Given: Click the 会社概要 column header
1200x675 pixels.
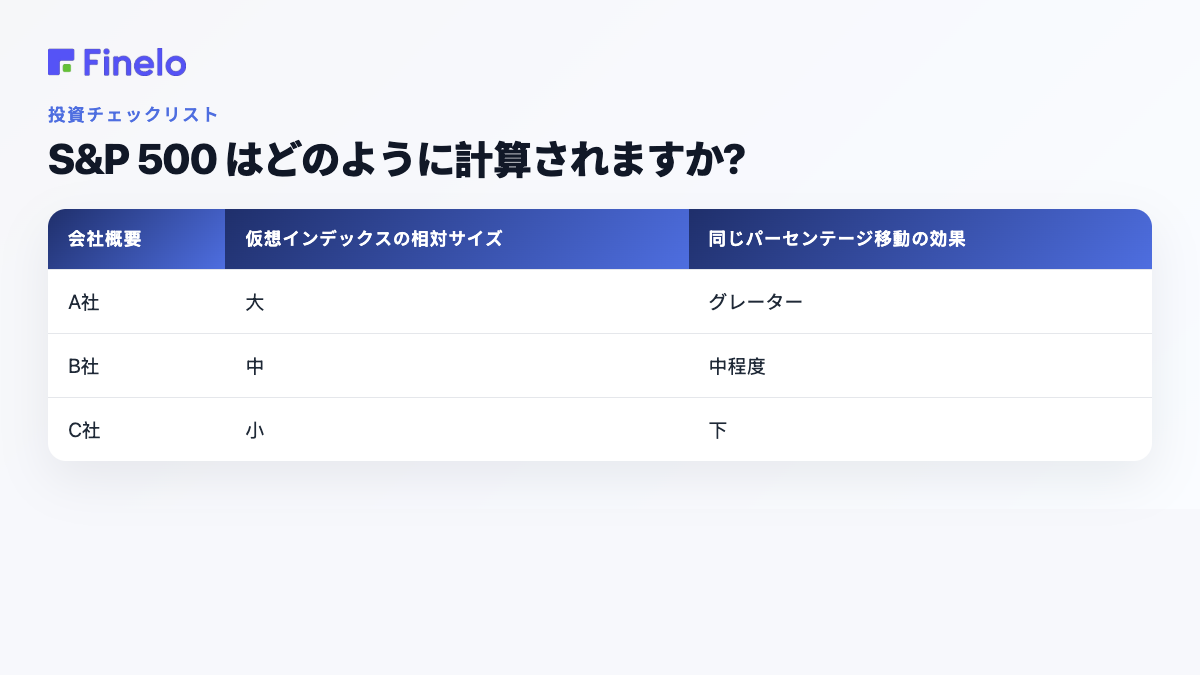Looking at the screenshot, I should click(136, 239).
